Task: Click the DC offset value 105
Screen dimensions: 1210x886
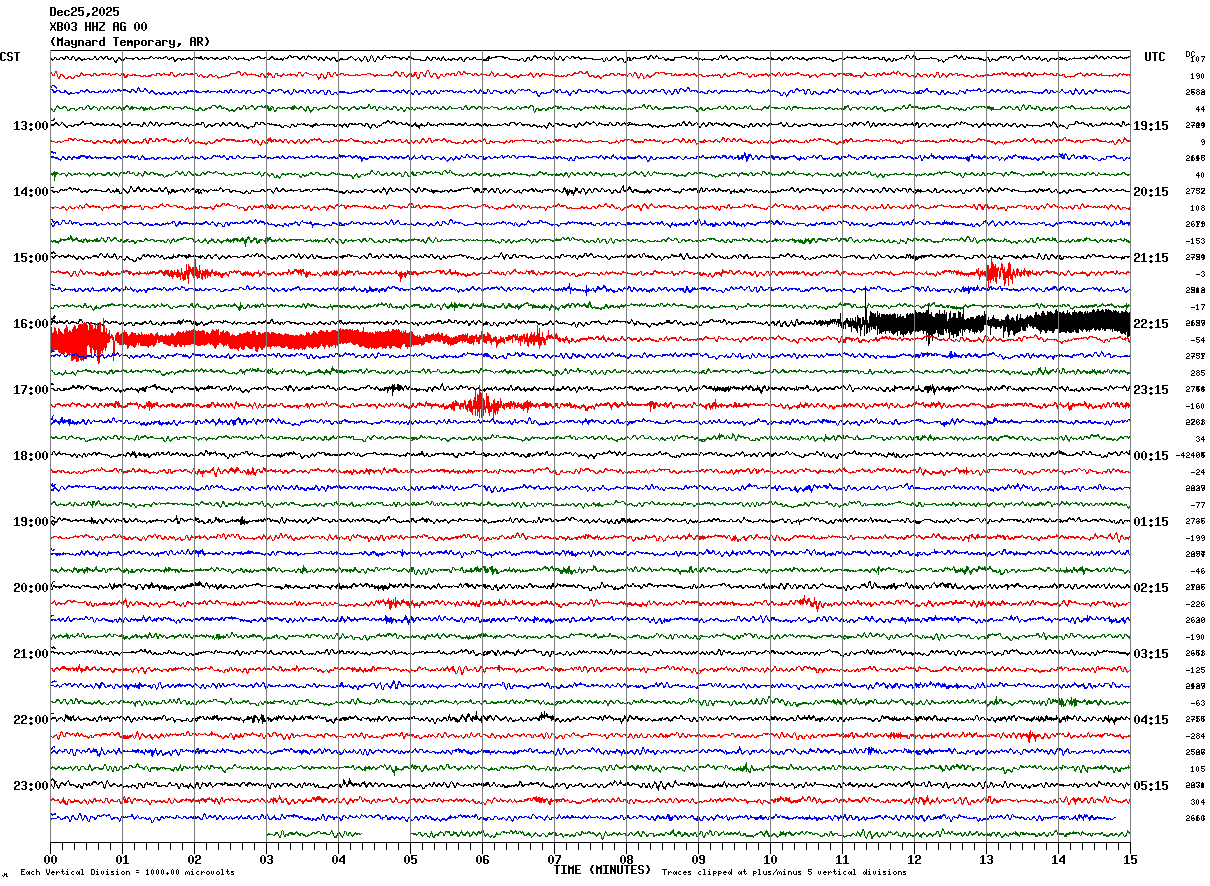Action: (x=1197, y=769)
